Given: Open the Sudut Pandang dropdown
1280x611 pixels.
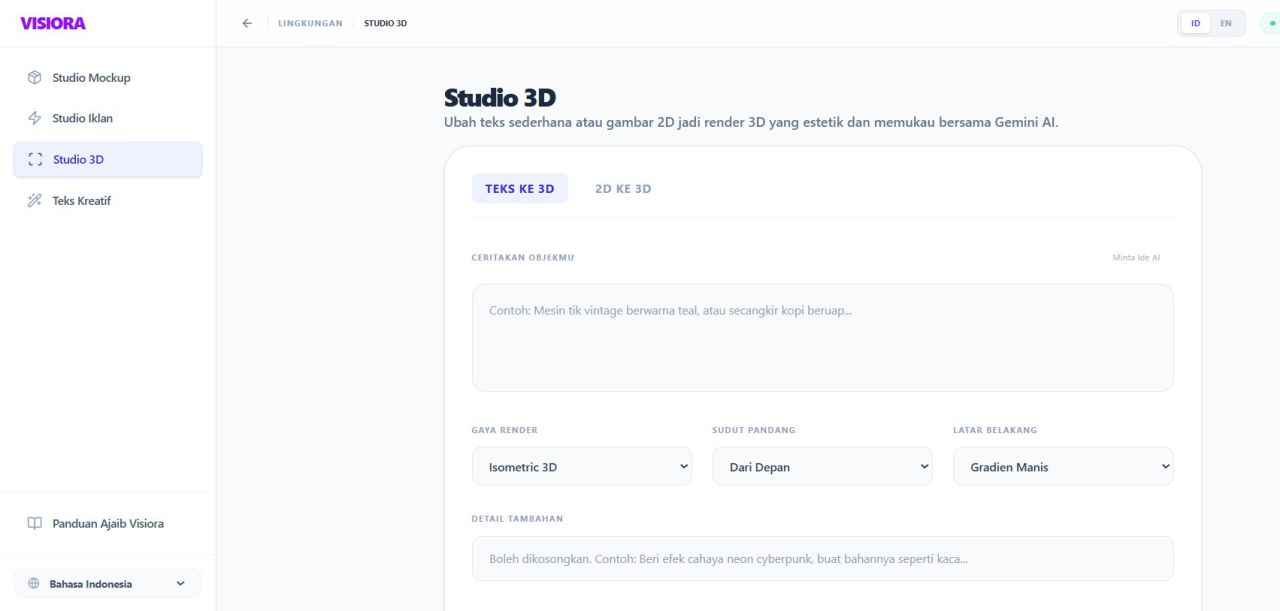Looking at the screenshot, I should pyautogui.click(x=822, y=466).
